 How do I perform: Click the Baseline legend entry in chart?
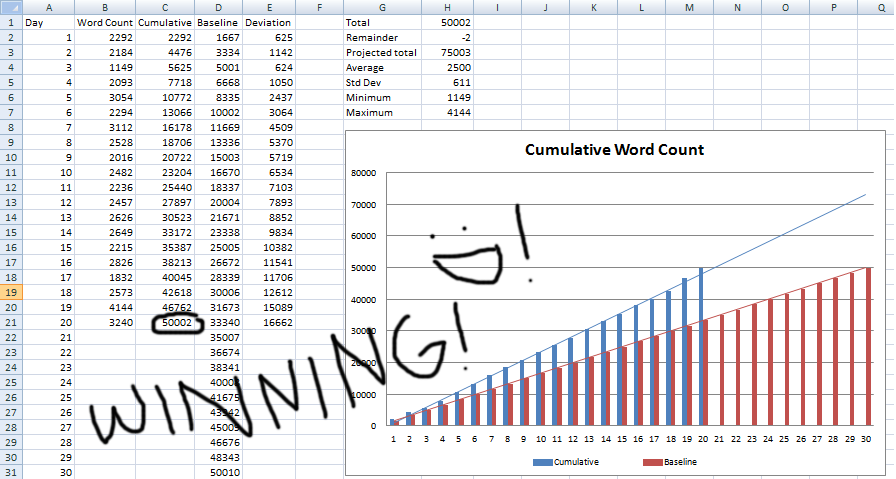tap(670, 462)
